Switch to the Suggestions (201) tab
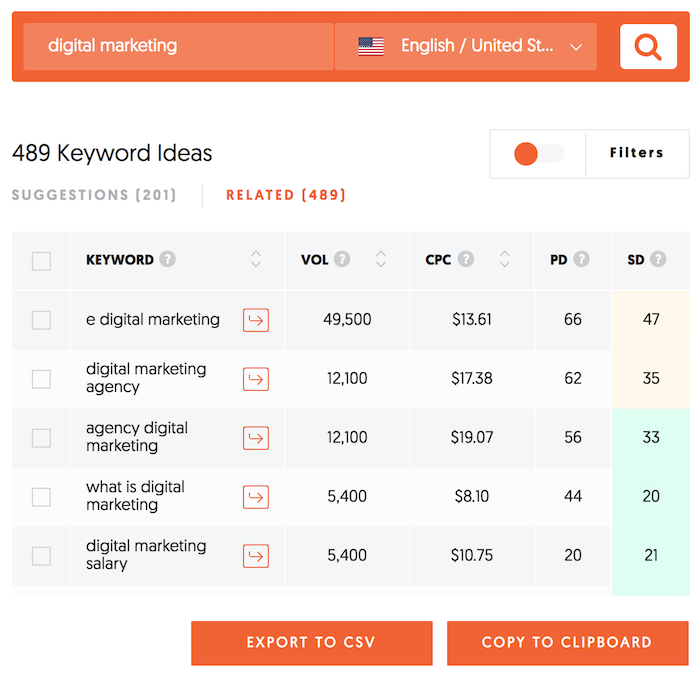Viewport: 700px width, 677px height. coord(94,195)
